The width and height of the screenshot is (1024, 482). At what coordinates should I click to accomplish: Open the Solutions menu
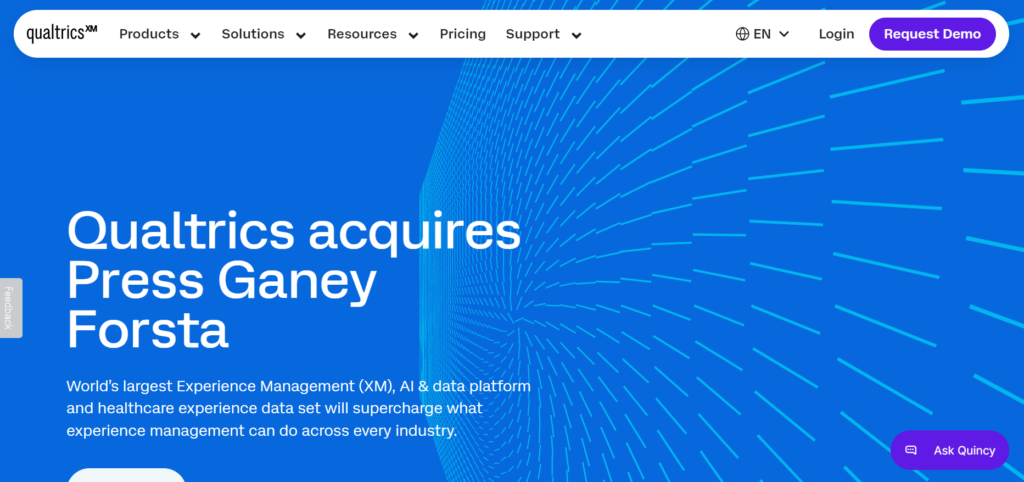click(x=253, y=34)
